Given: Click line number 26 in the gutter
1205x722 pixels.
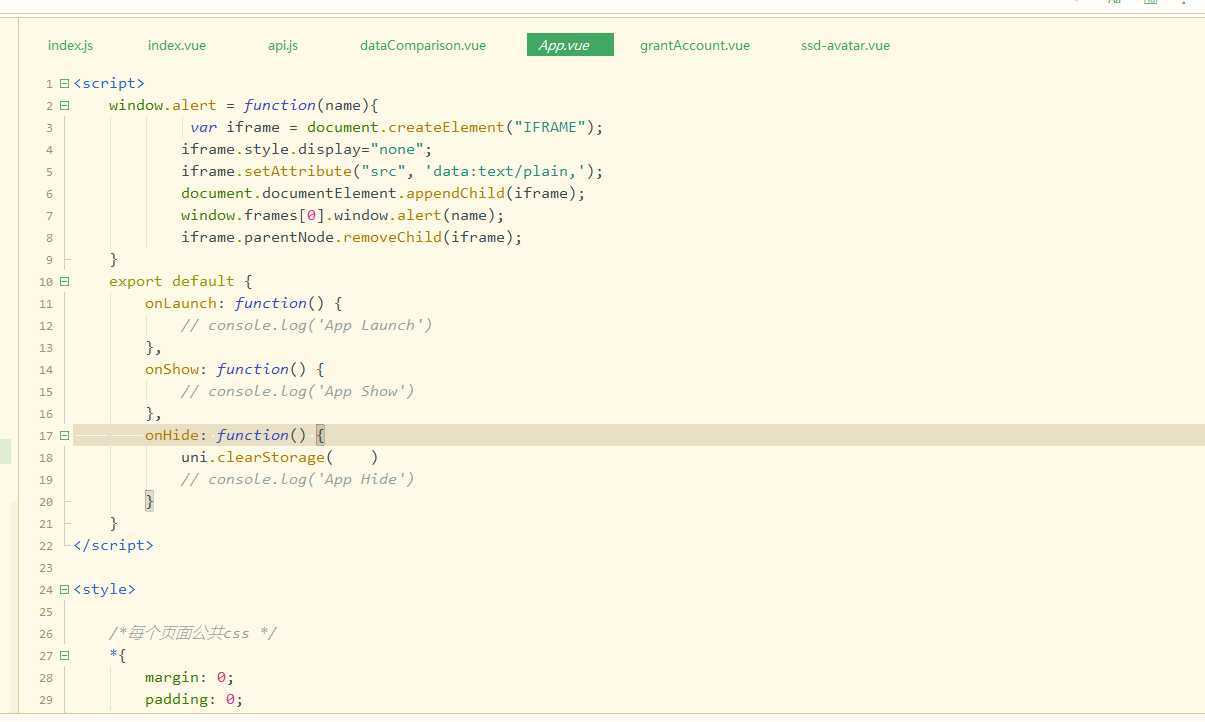Looking at the screenshot, I should (x=46, y=634).
